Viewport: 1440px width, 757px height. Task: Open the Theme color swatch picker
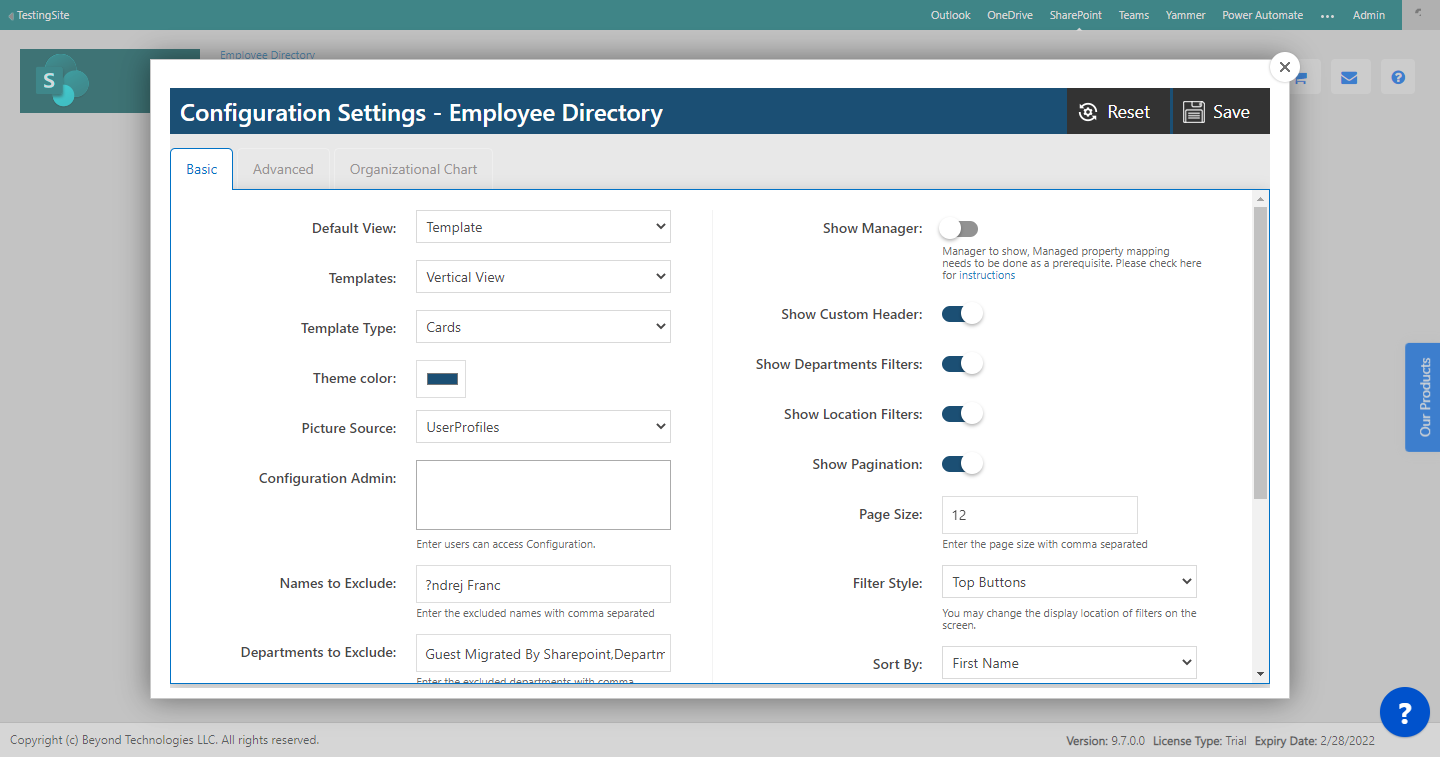pyautogui.click(x=440, y=378)
